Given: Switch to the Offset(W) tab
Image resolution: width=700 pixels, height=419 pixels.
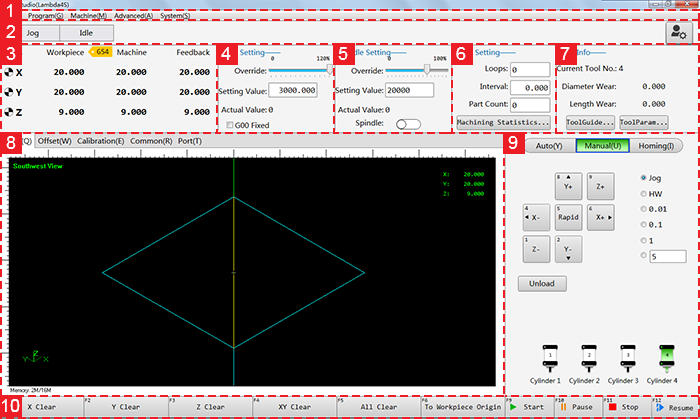Looking at the screenshot, I should (54, 141).
